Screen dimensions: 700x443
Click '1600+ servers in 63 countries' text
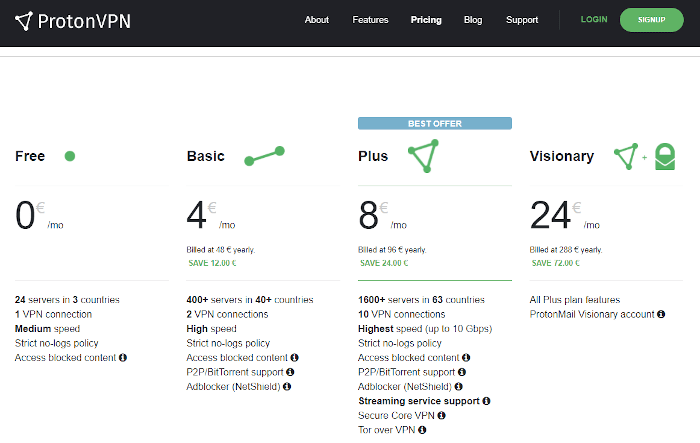(421, 300)
